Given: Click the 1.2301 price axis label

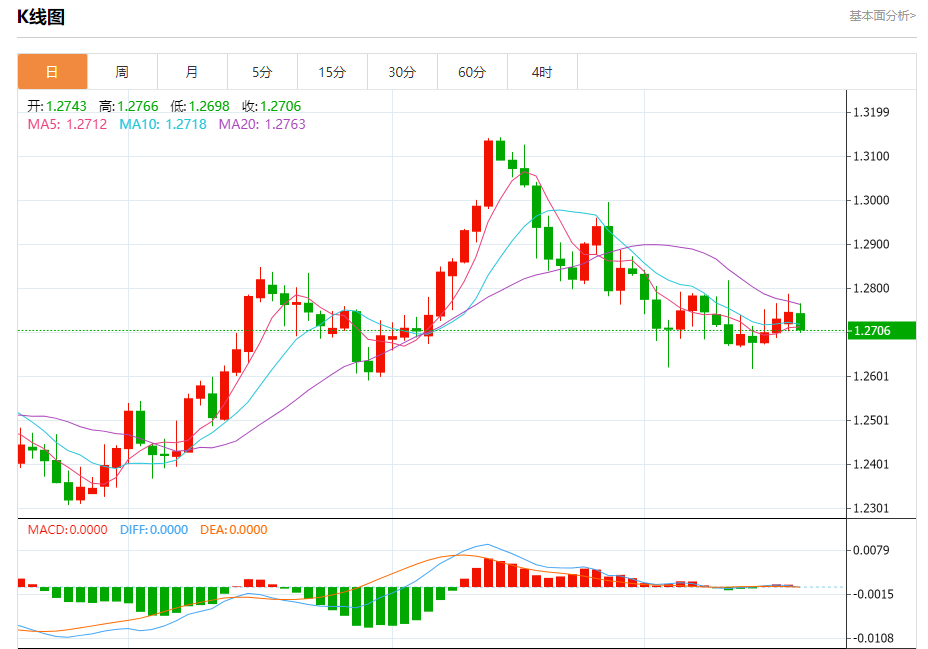Looking at the screenshot, I should coord(871,508).
